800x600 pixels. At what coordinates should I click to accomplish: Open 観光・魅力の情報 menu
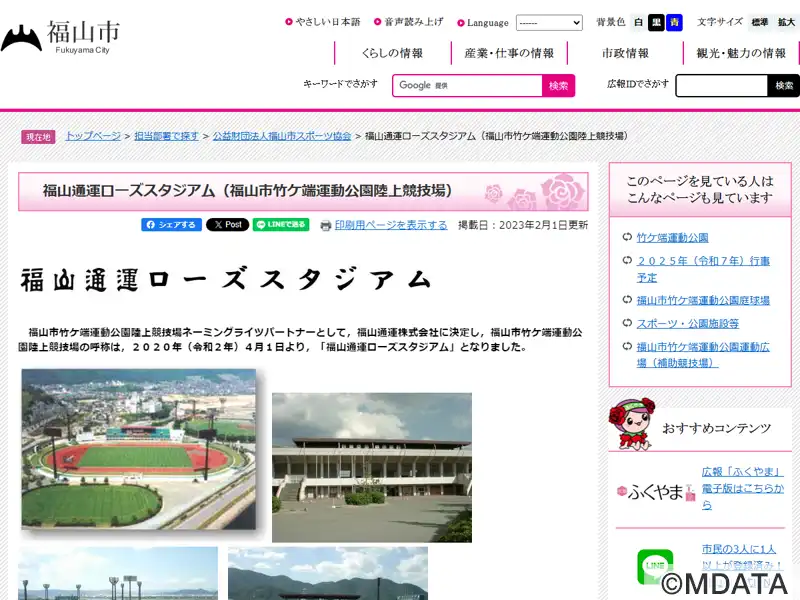pyautogui.click(x=741, y=53)
